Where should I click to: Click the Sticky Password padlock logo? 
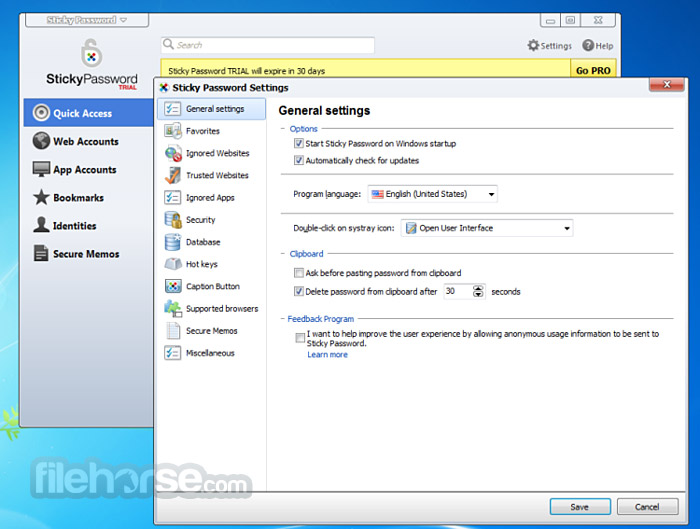click(x=92, y=52)
